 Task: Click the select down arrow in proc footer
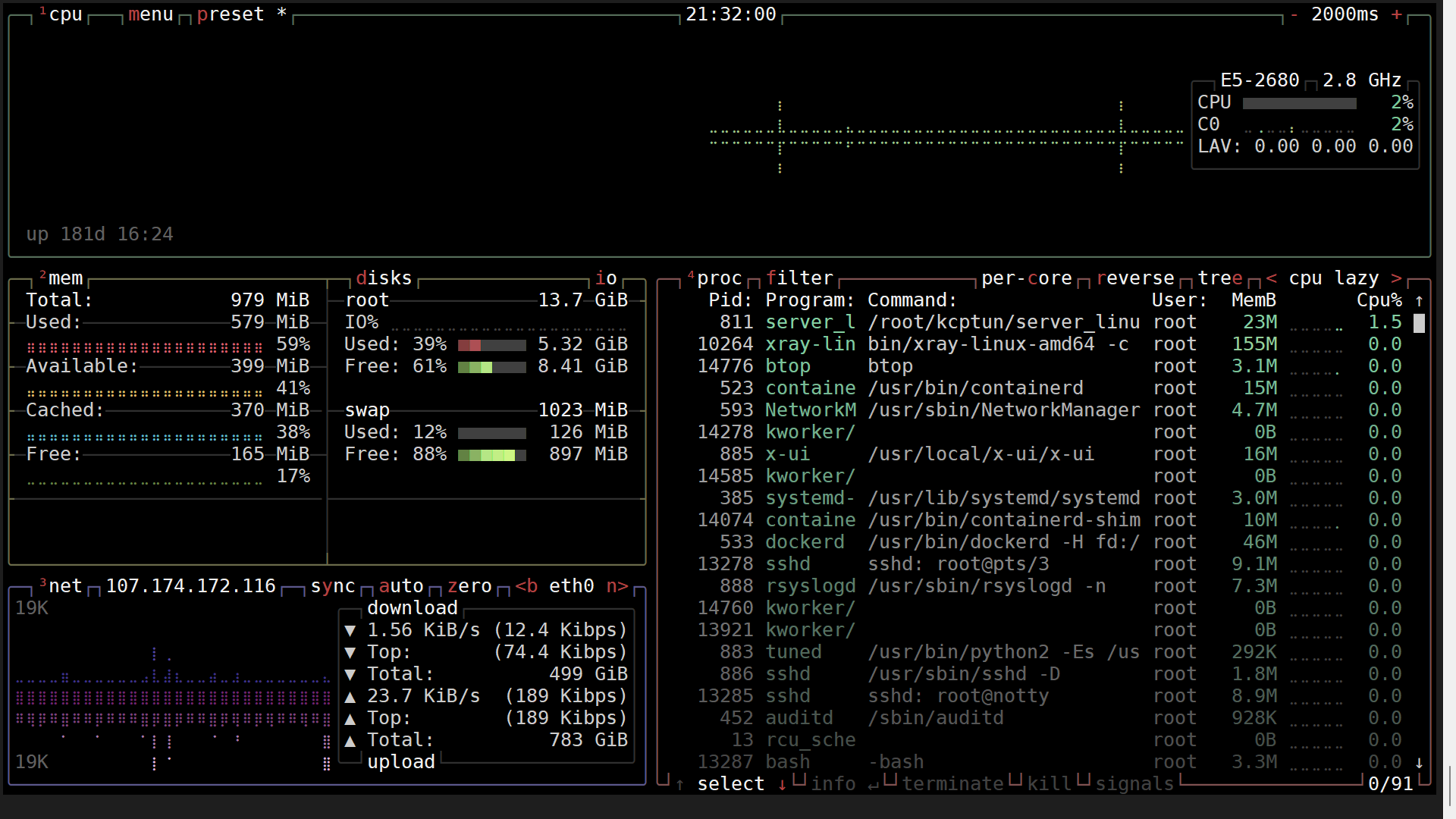click(782, 784)
